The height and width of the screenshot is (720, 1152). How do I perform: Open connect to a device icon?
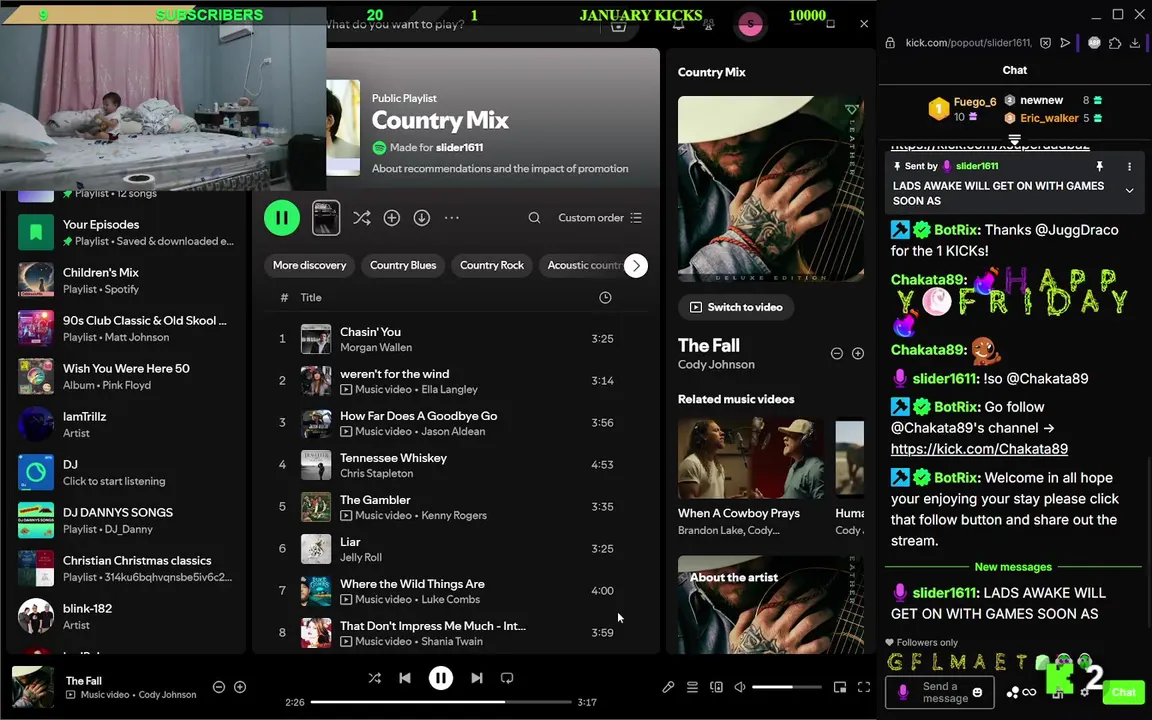(716, 687)
